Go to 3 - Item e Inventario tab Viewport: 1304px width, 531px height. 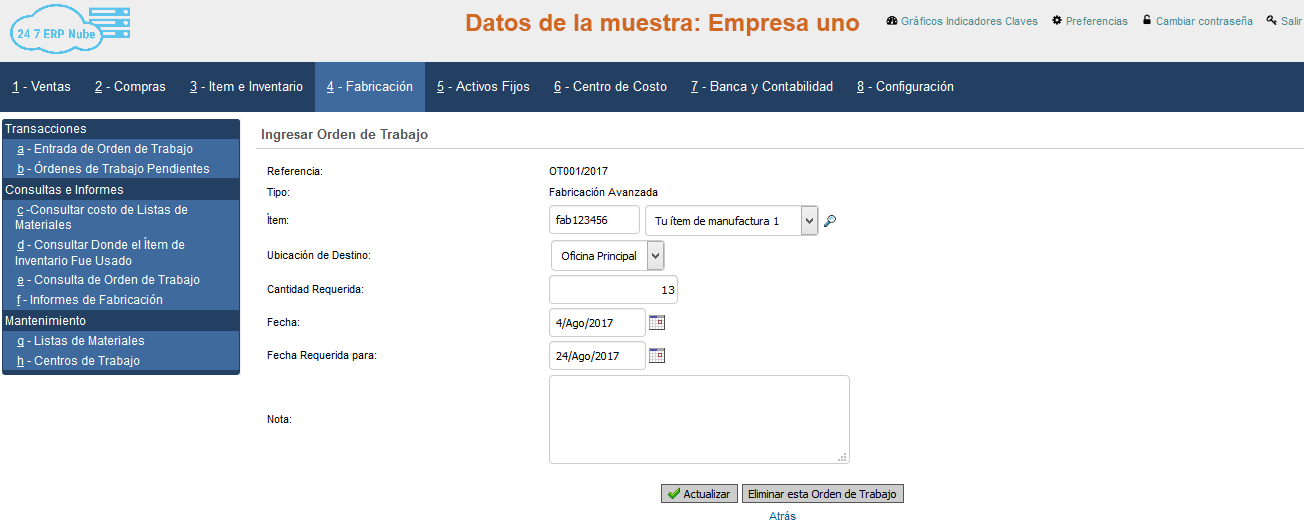point(246,87)
